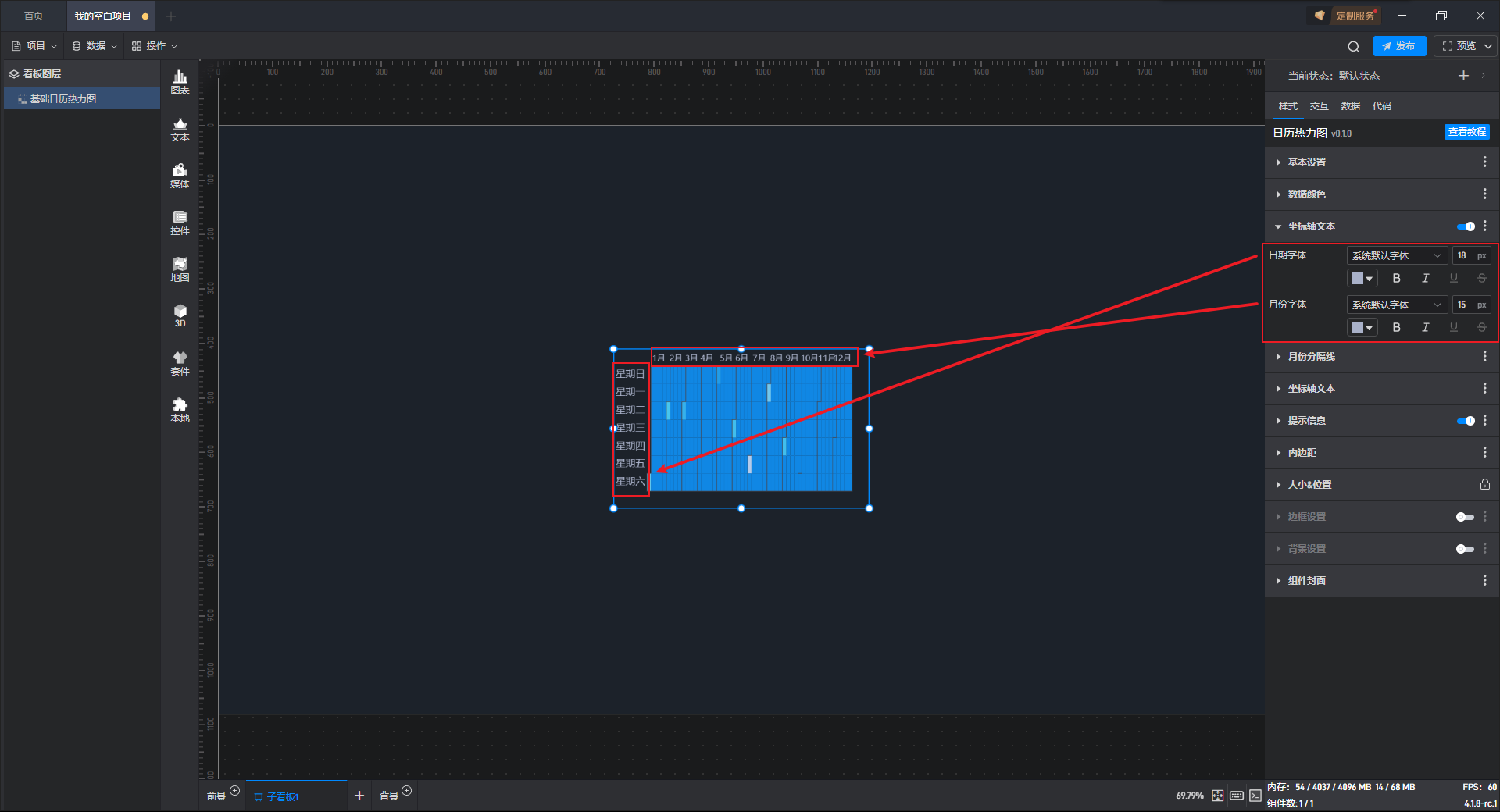Screen dimensions: 1500x812
Task: Add a new sub-board with the plus
Action: (359, 796)
